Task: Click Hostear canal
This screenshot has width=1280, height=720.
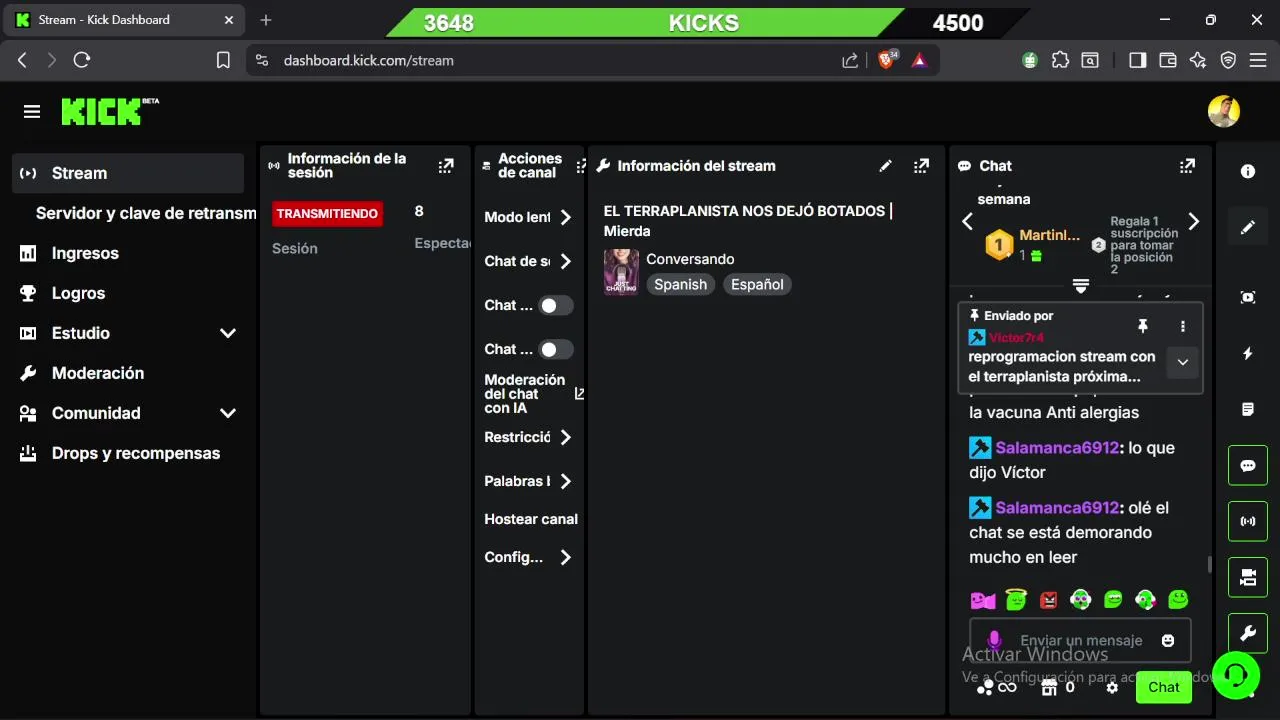Action: click(531, 519)
